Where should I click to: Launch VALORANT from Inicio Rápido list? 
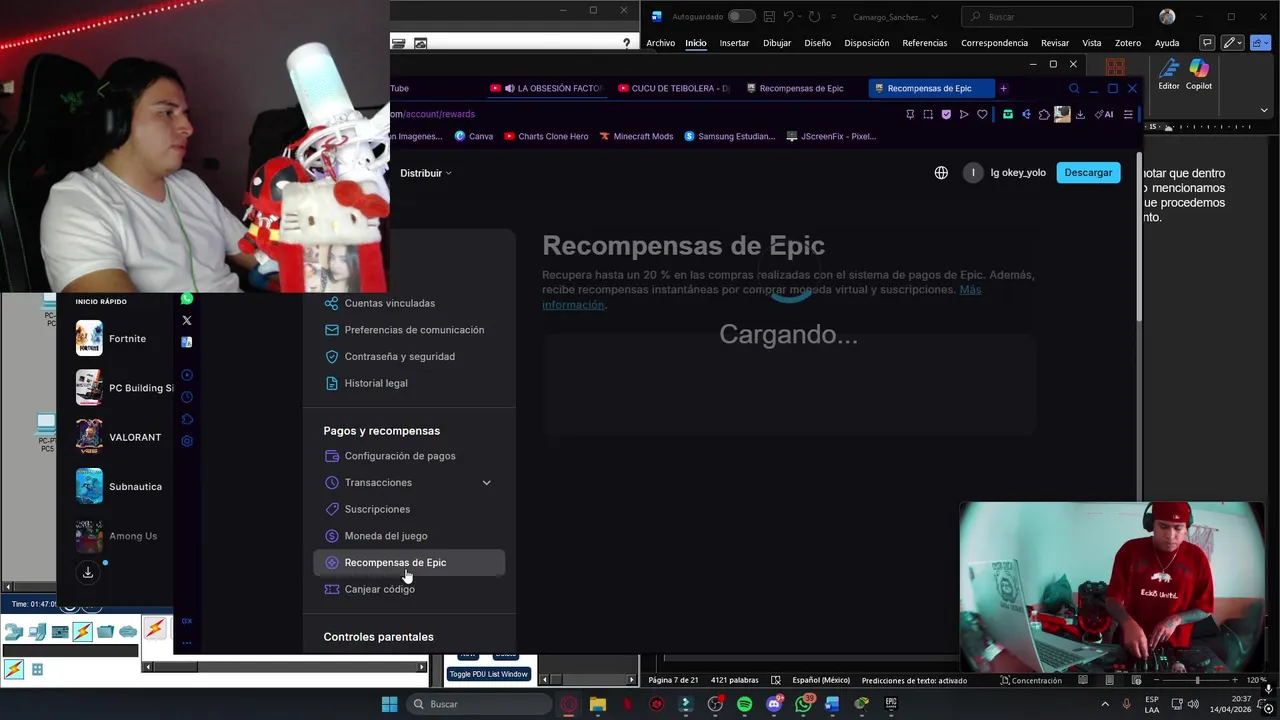coord(118,437)
